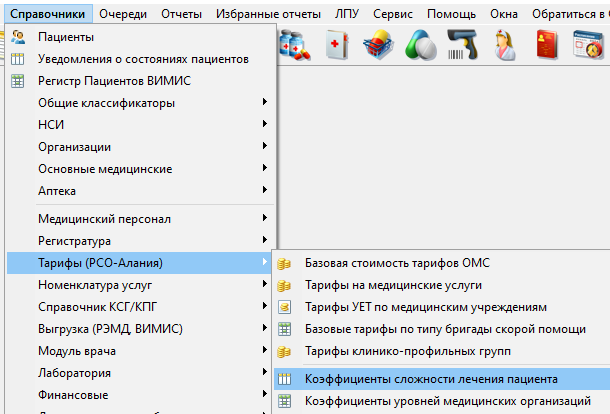The height and width of the screenshot is (414, 610).
Task: Select Пациенты from the Справочники menu
Action: coord(66,37)
